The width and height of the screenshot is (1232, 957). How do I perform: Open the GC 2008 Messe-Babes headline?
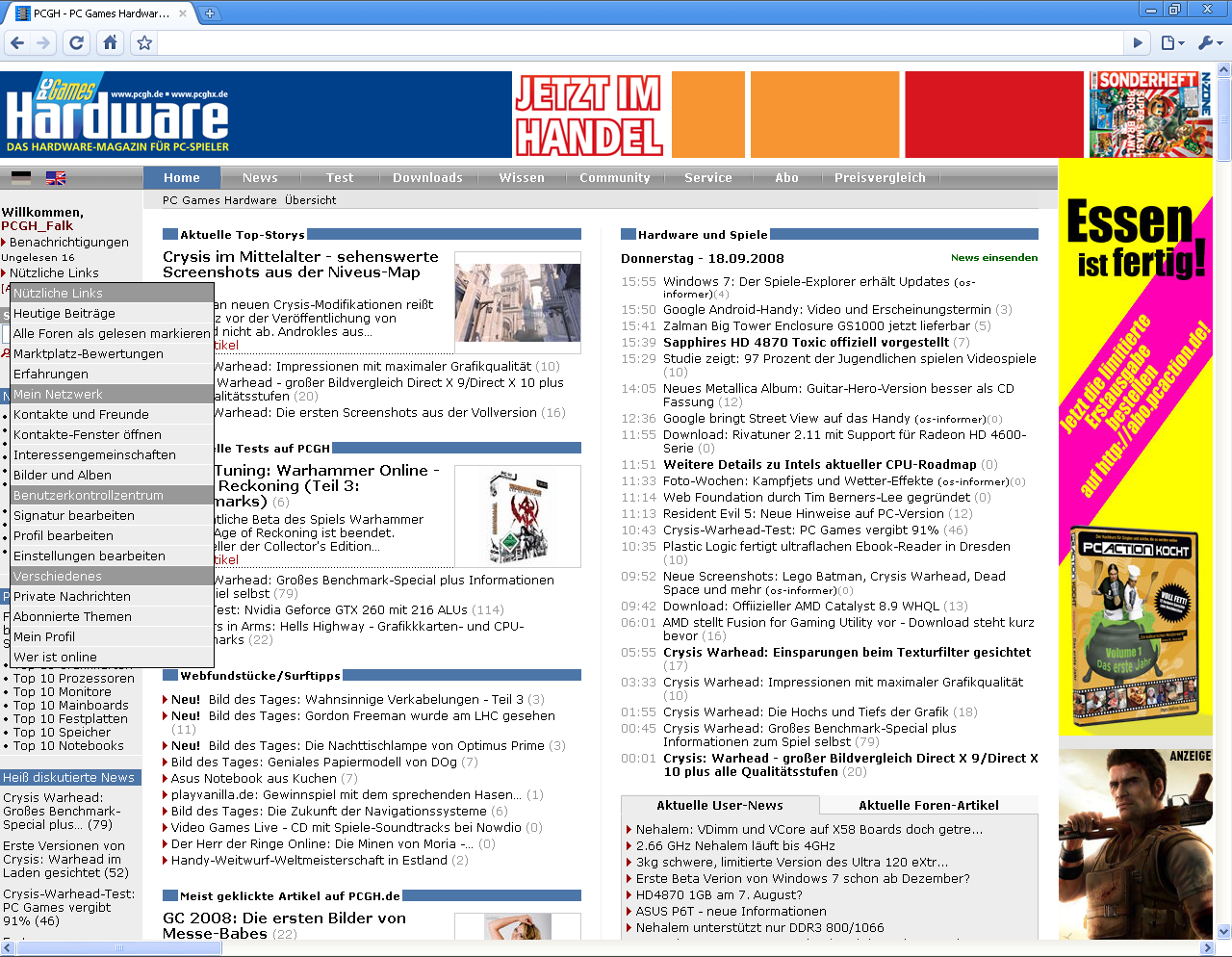[284, 926]
